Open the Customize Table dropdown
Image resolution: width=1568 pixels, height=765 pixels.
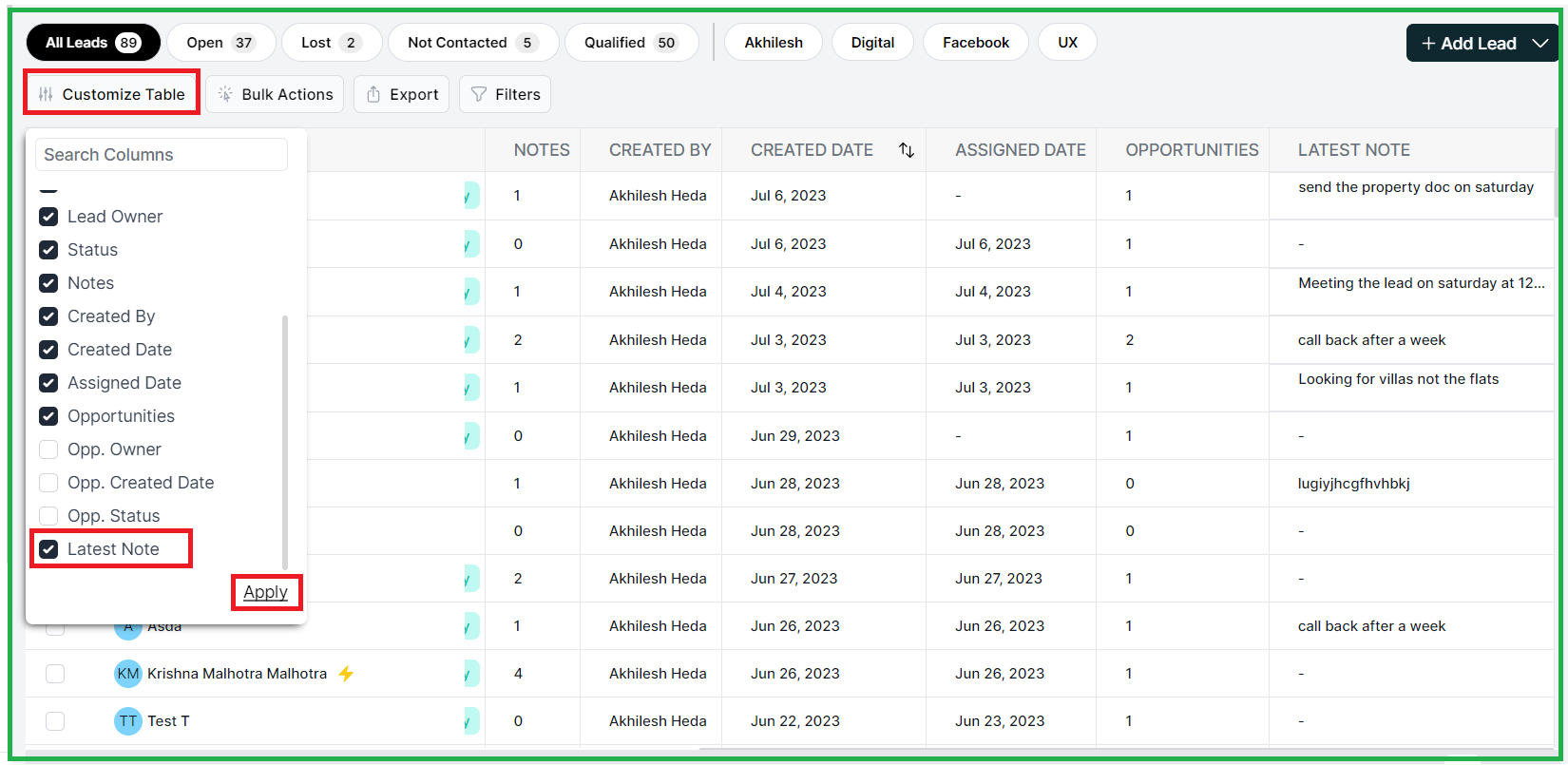click(x=112, y=94)
